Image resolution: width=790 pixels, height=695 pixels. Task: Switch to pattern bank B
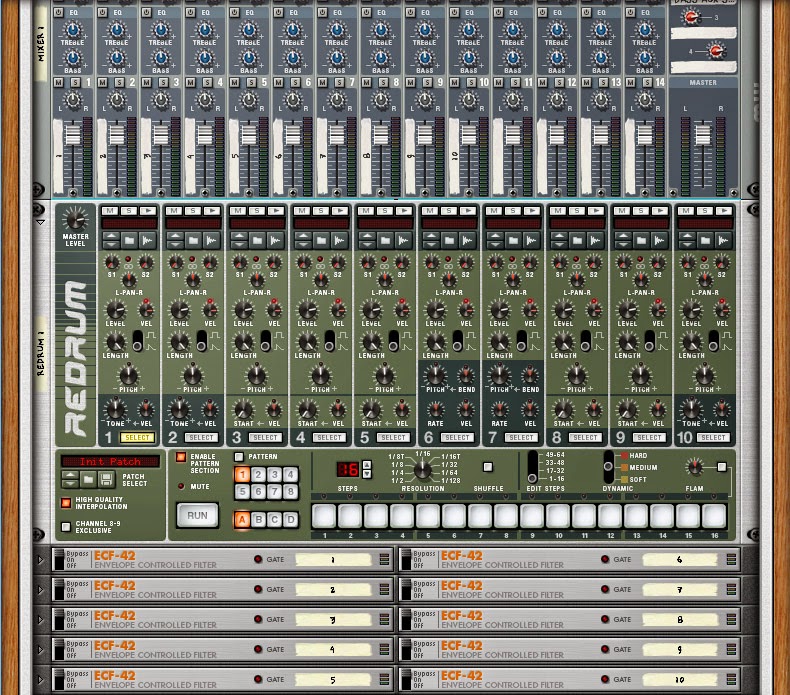click(258, 520)
